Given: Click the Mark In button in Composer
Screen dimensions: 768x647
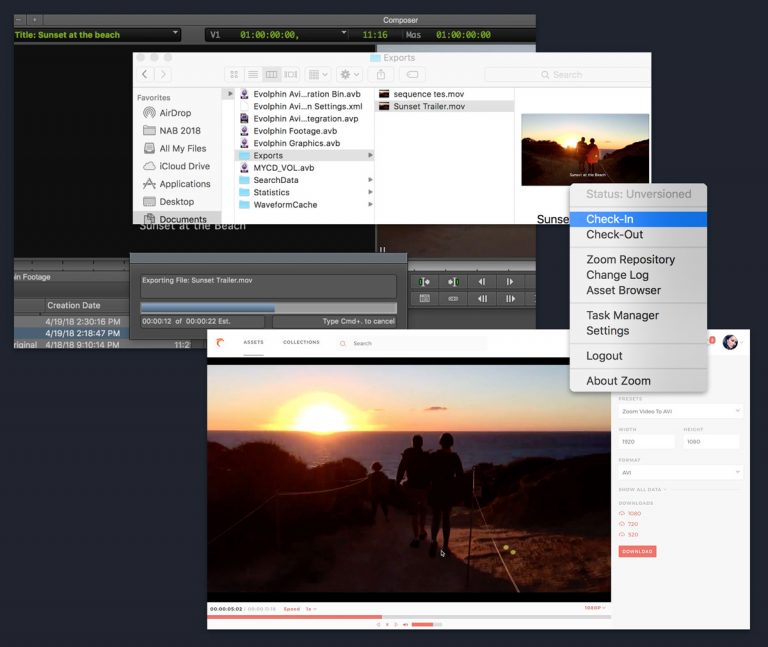Looking at the screenshot, I should (x=424, y=282).
